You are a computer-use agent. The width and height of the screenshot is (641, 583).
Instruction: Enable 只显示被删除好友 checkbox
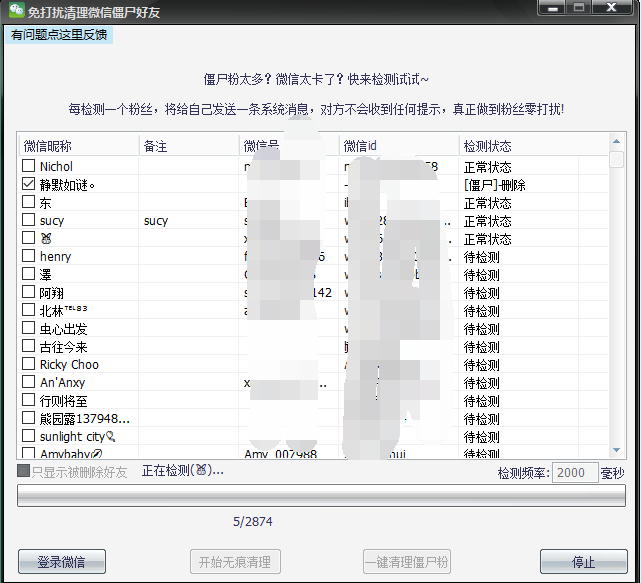[x=24, y=471]
